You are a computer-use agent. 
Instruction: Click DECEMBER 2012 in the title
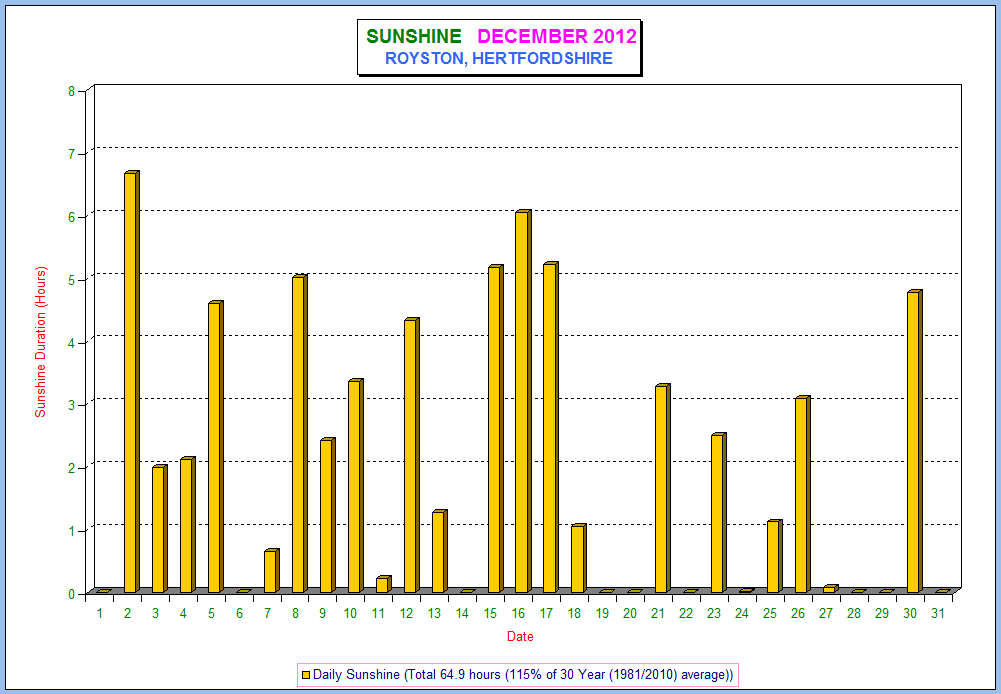pyautogui.click(x=557, y=36)
